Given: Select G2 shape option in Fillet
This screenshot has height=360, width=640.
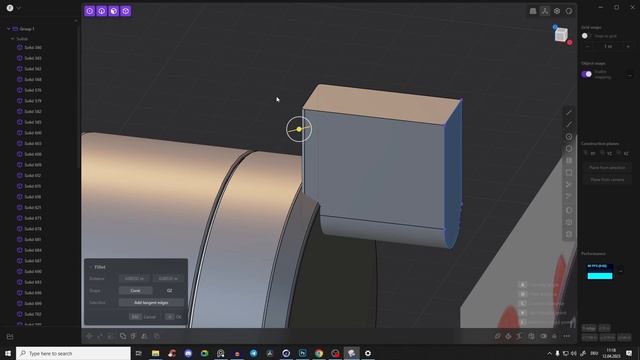Looking at the screenshot, I should click(169, 291).
